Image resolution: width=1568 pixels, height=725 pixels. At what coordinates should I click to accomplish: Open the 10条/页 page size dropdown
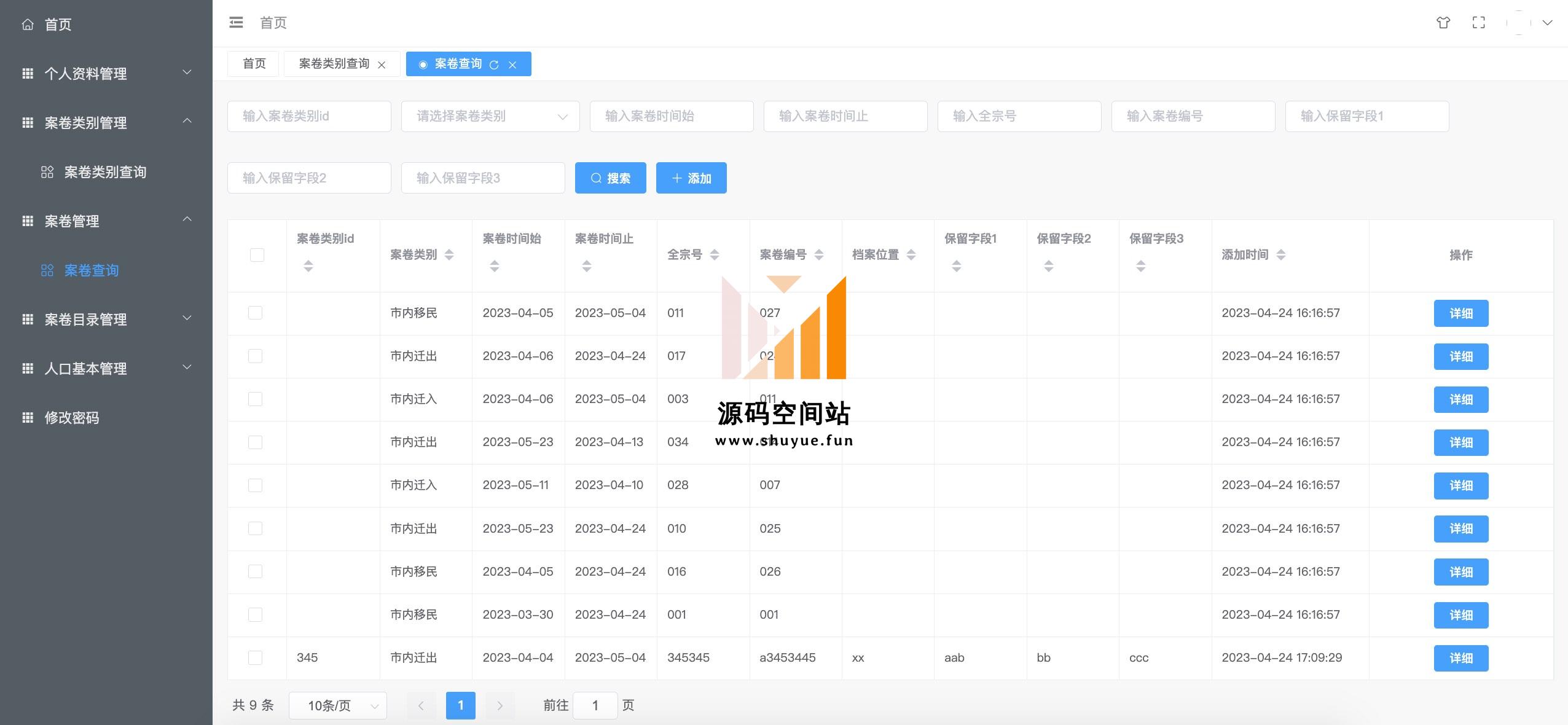click(337, 705)
